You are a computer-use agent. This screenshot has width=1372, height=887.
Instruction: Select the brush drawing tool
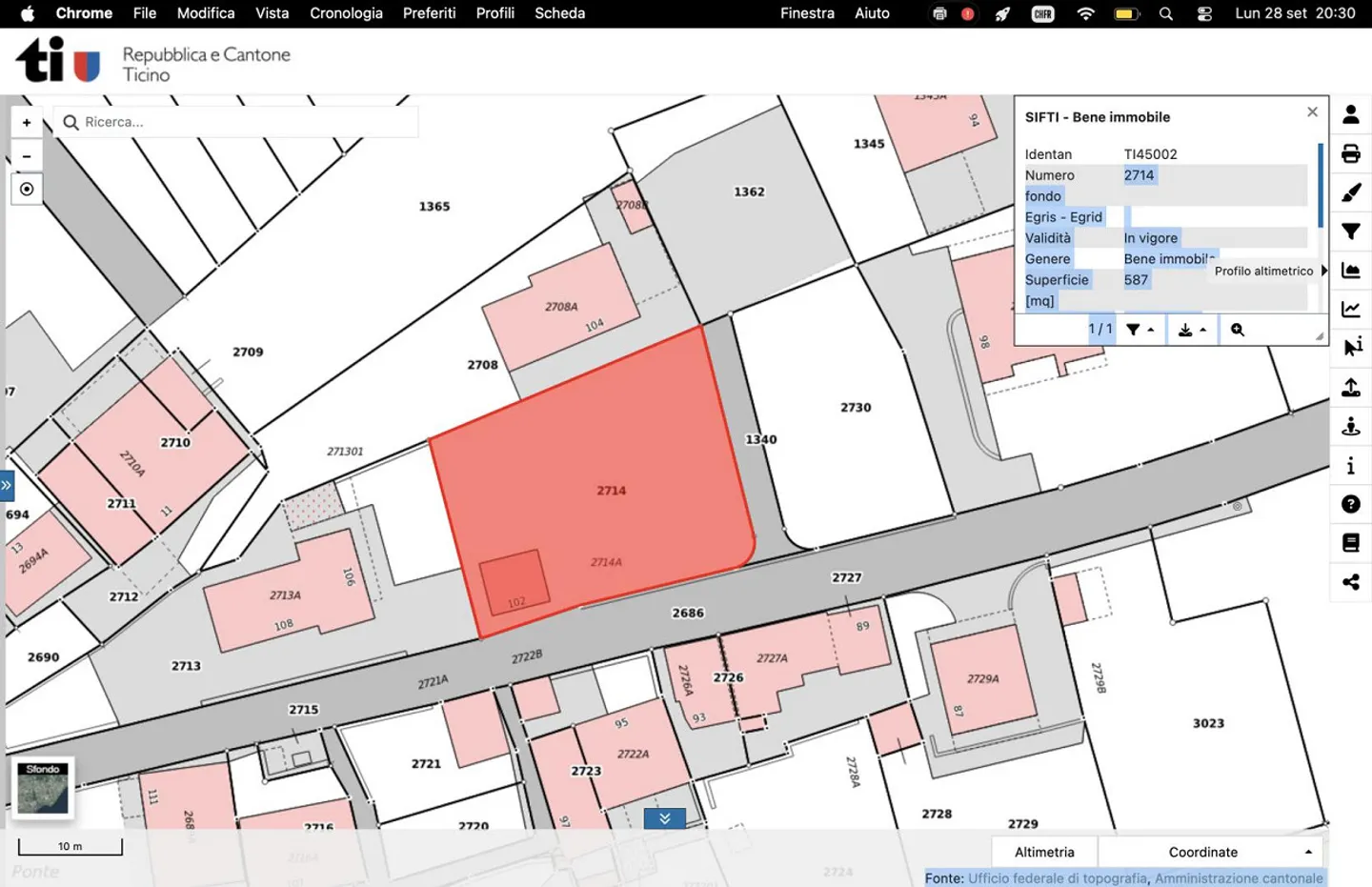click(1350, 192)
